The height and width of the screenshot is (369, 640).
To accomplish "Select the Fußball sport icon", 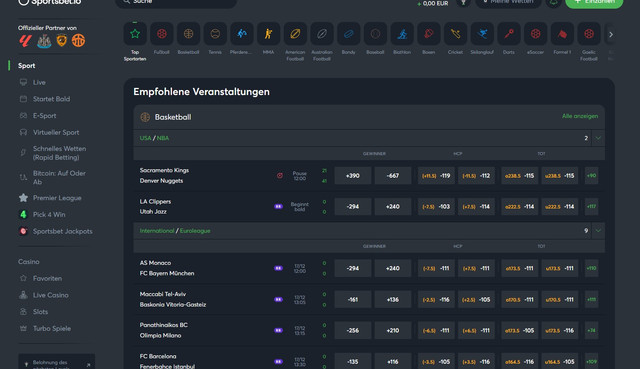I will pos(162,34).
